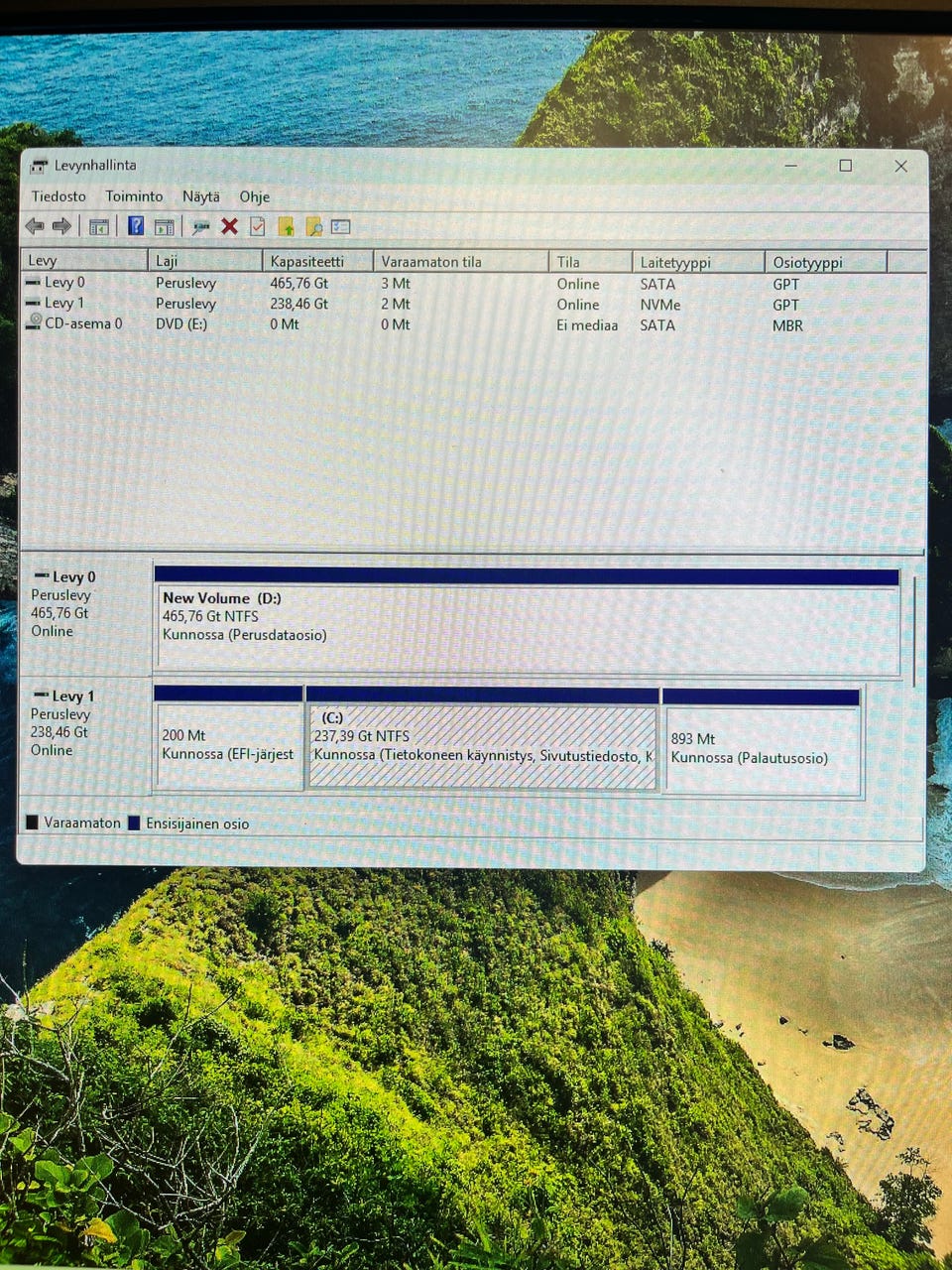This screenshot has width=952, height=1270.
Task: Open the Näytä menu
Action: point(201,196)
